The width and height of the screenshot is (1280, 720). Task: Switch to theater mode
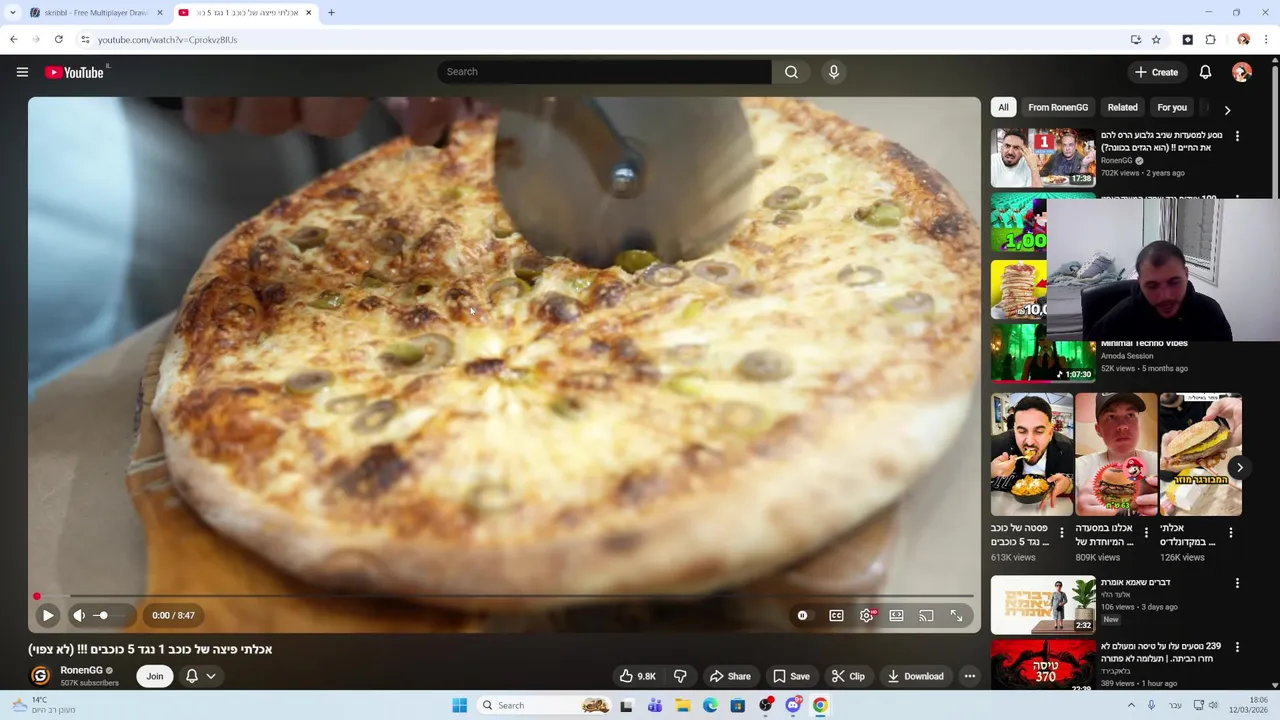pos(897,616)
